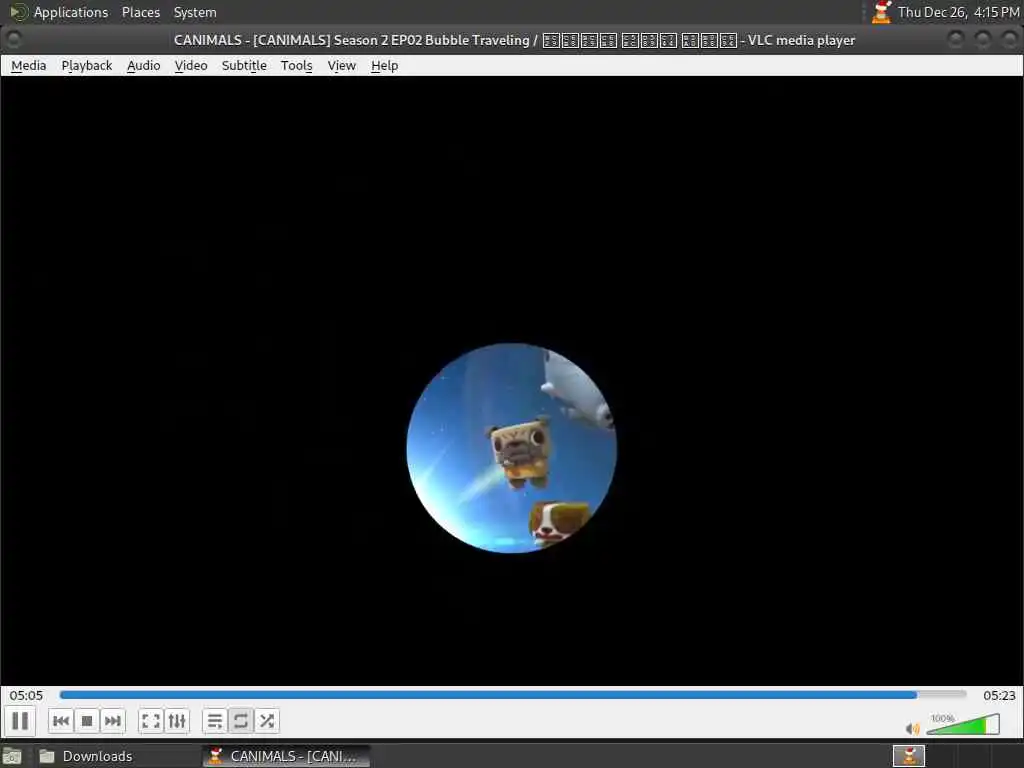Open the Media menu

29,65
